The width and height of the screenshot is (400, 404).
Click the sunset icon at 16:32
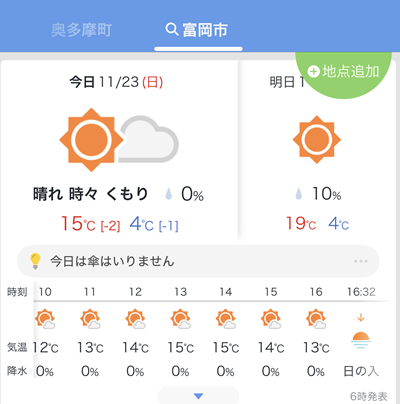click(361, 340)
